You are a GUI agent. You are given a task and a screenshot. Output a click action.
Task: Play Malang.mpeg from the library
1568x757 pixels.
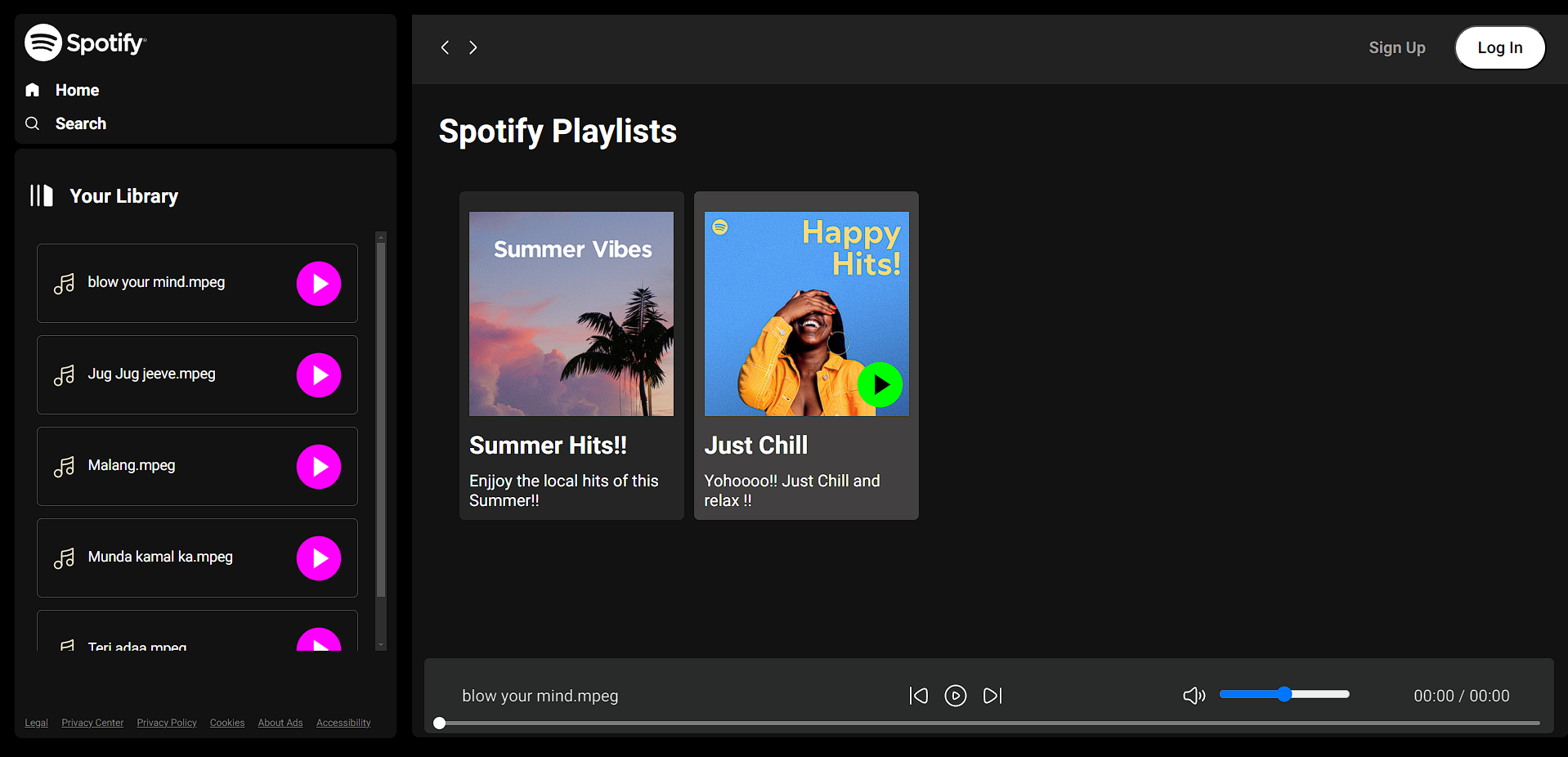[x=319, y=467]
